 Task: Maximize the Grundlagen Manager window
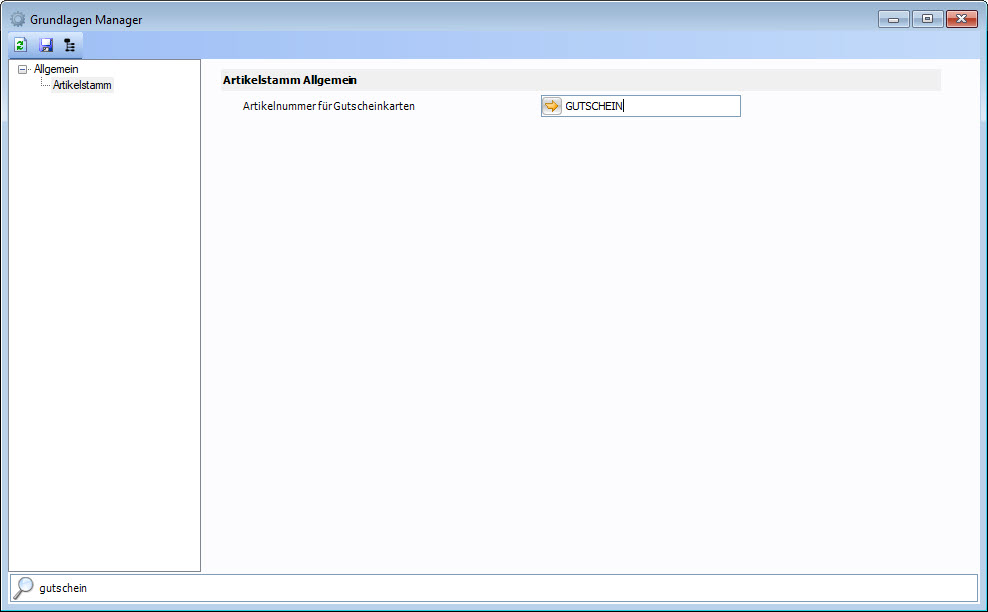[927, 19]
